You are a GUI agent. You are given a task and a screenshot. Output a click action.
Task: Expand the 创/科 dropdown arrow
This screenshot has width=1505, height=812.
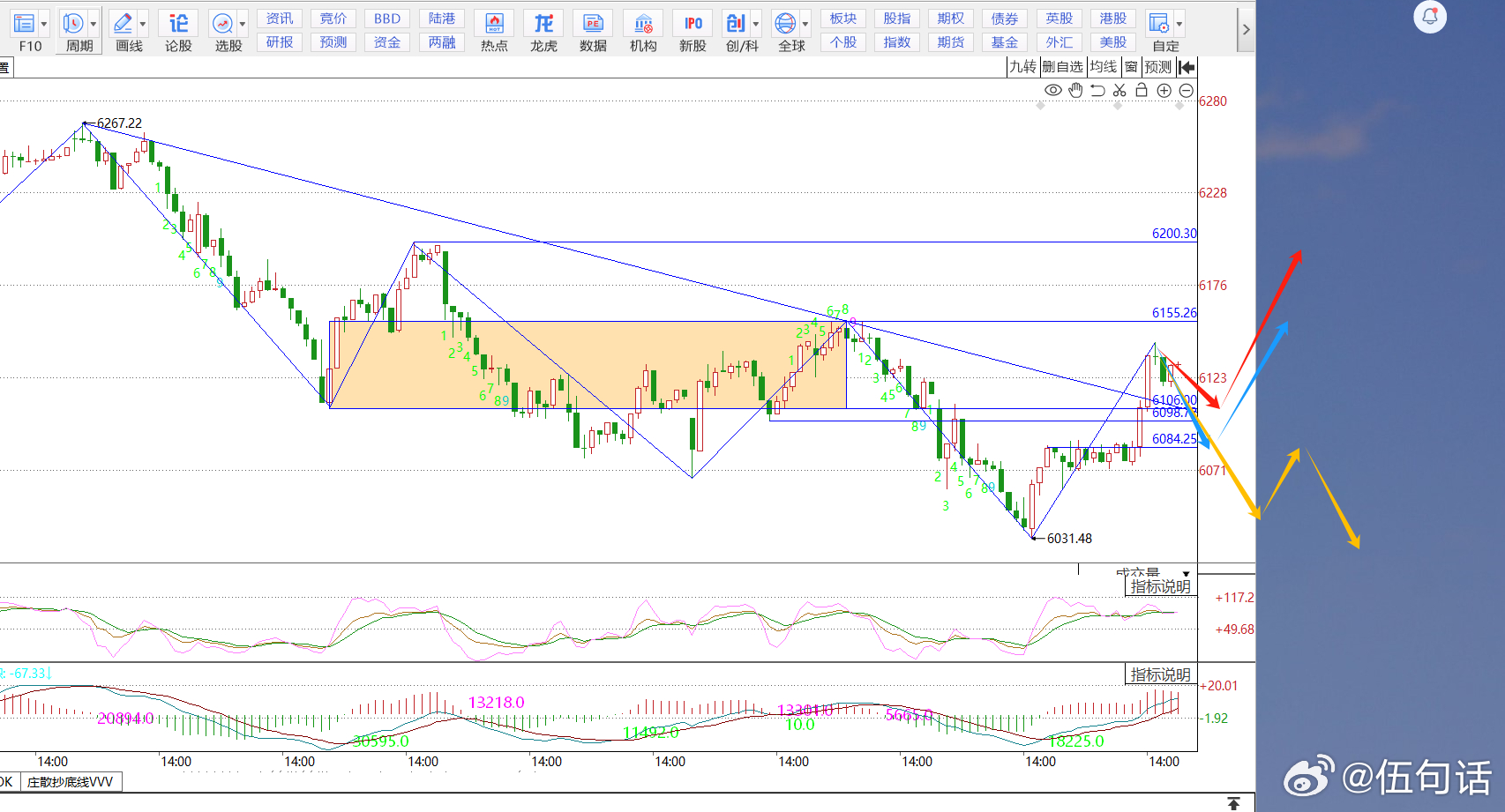[x=755, y=24]
